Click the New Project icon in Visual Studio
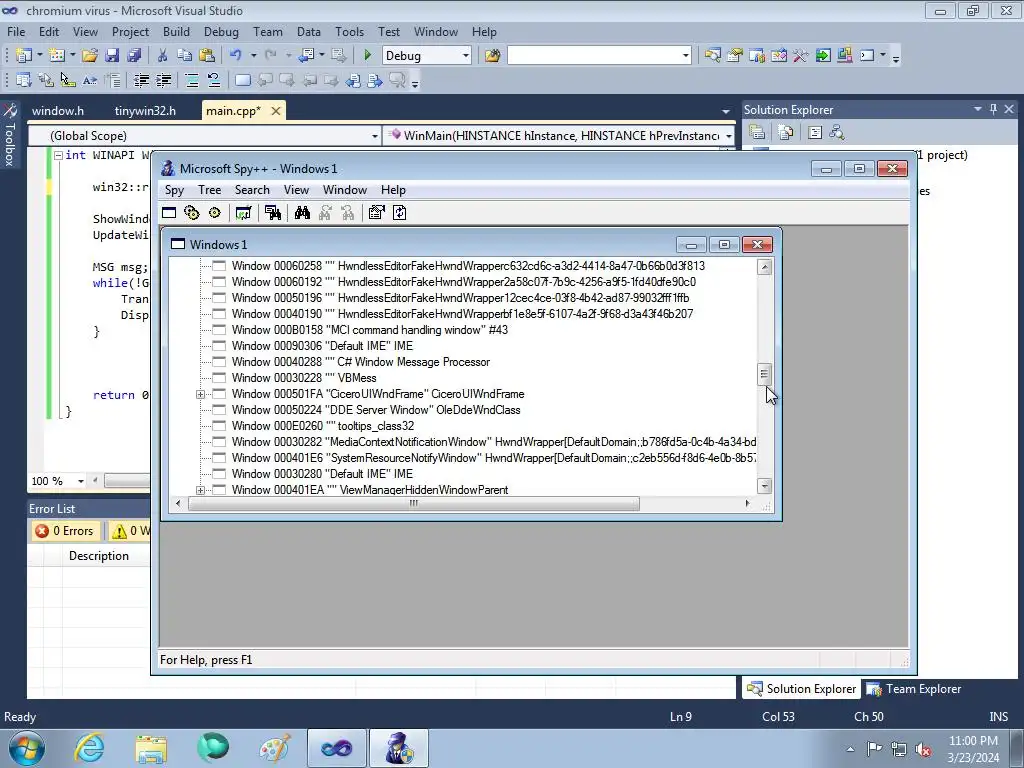 [x=24, y=56]
